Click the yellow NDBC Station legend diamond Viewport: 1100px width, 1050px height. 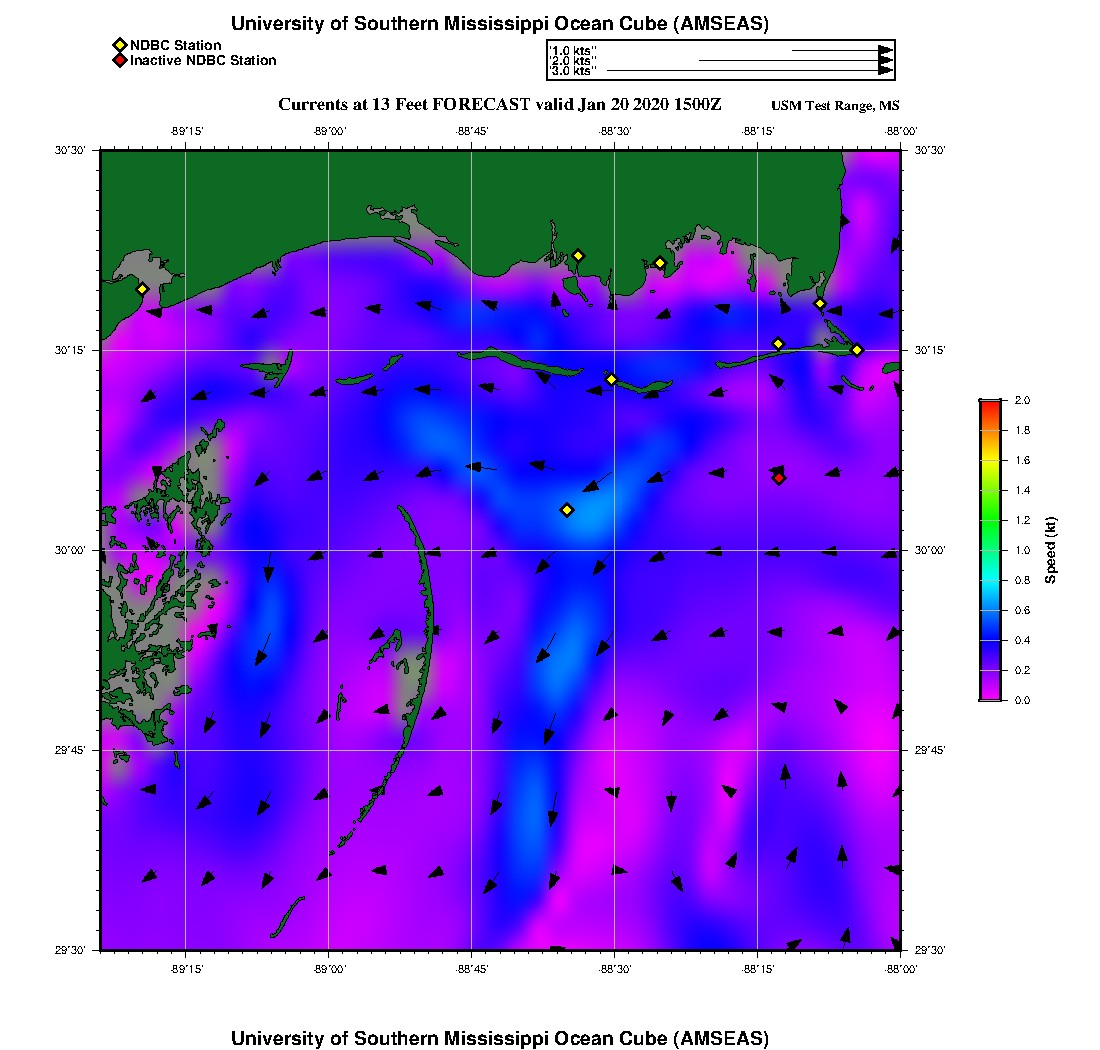pos(119,45)
